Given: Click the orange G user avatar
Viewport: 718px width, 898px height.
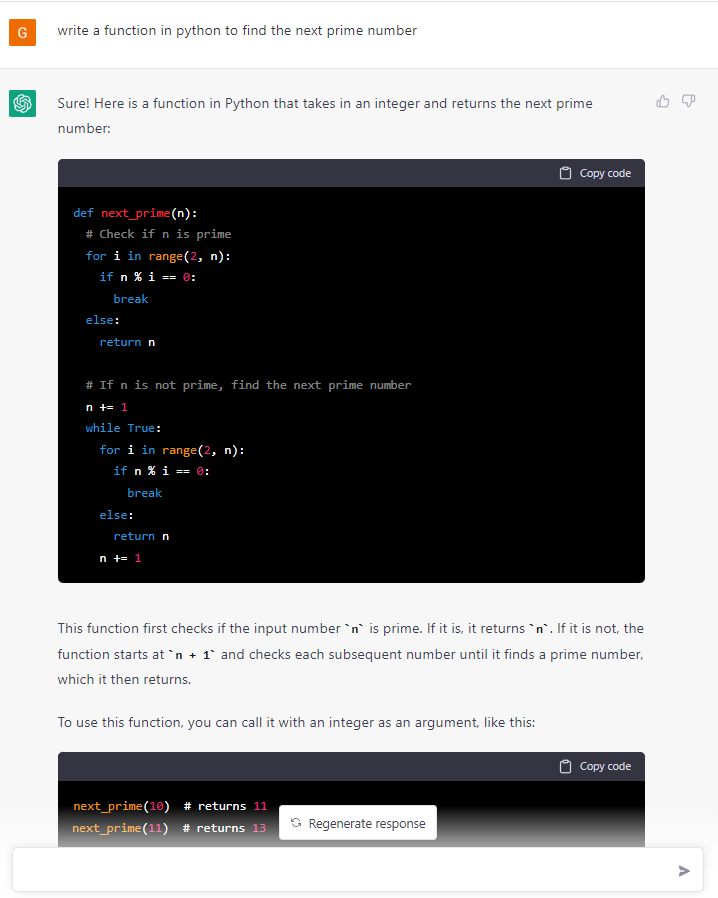Looking at the screenshot, I should coord(22,32).
